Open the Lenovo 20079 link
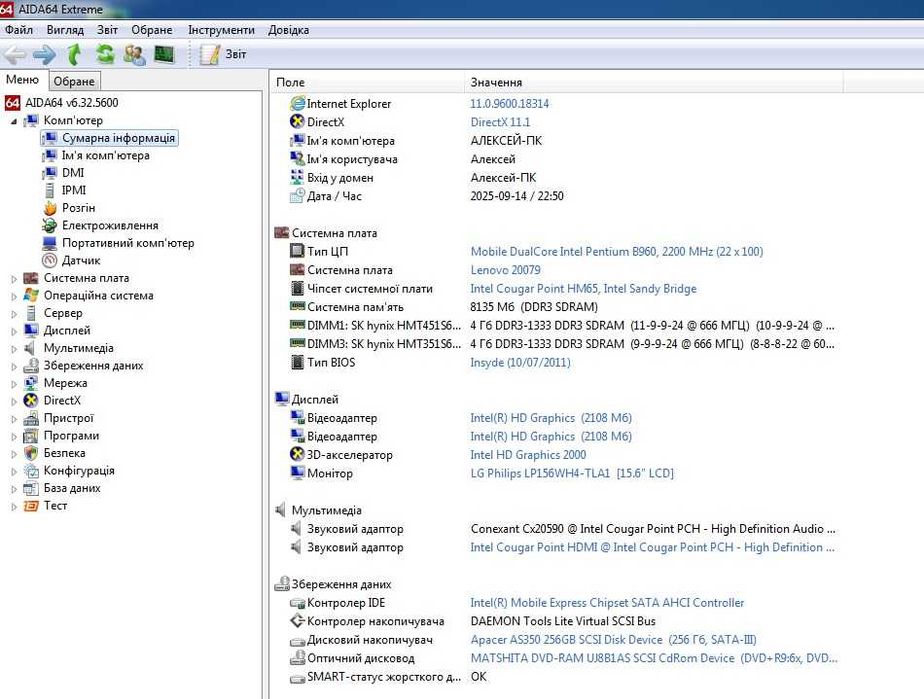 [x=506, y=270]
